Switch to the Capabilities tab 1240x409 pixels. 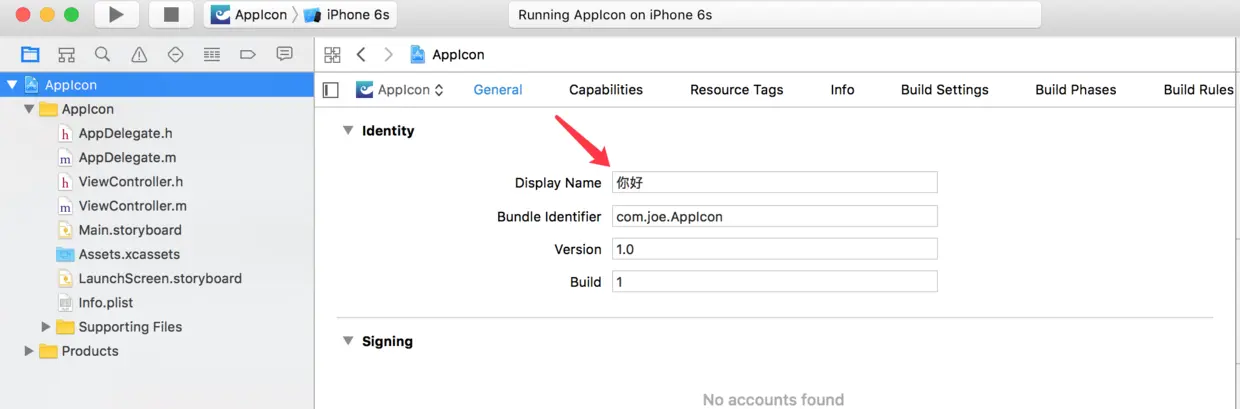click(x=605, y=90)
